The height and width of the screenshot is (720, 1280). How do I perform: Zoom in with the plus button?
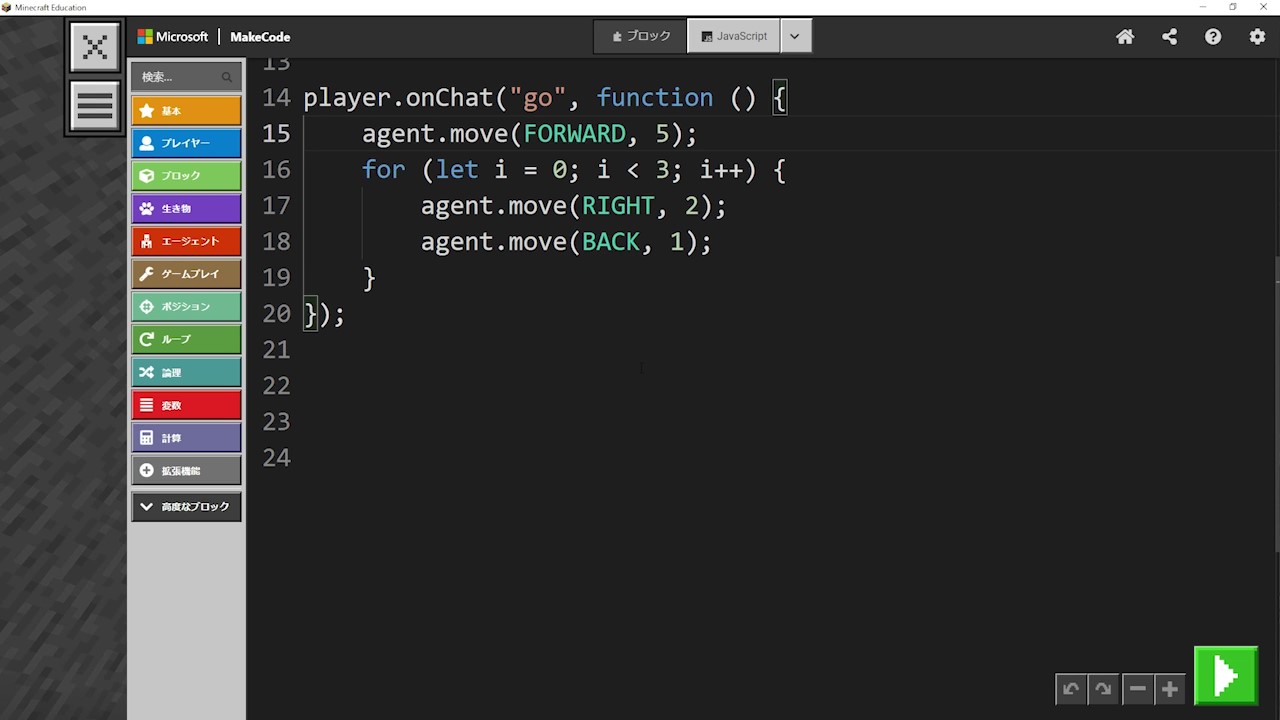tap(1169, 689)
